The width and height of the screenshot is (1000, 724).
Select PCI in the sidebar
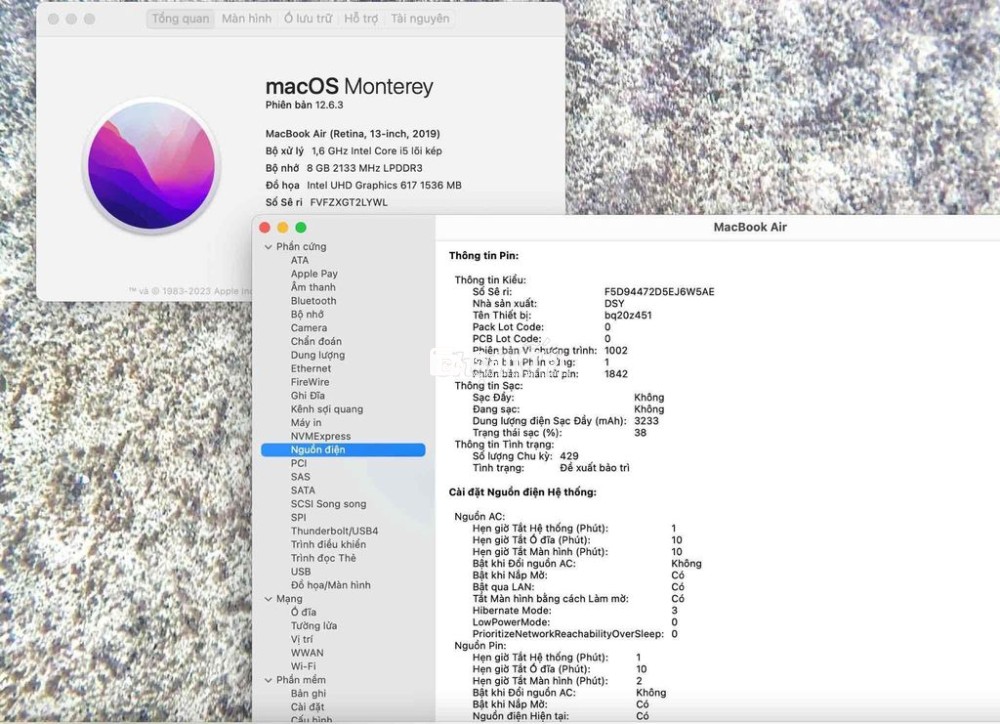pyautogui.click(x=299, y=463)
